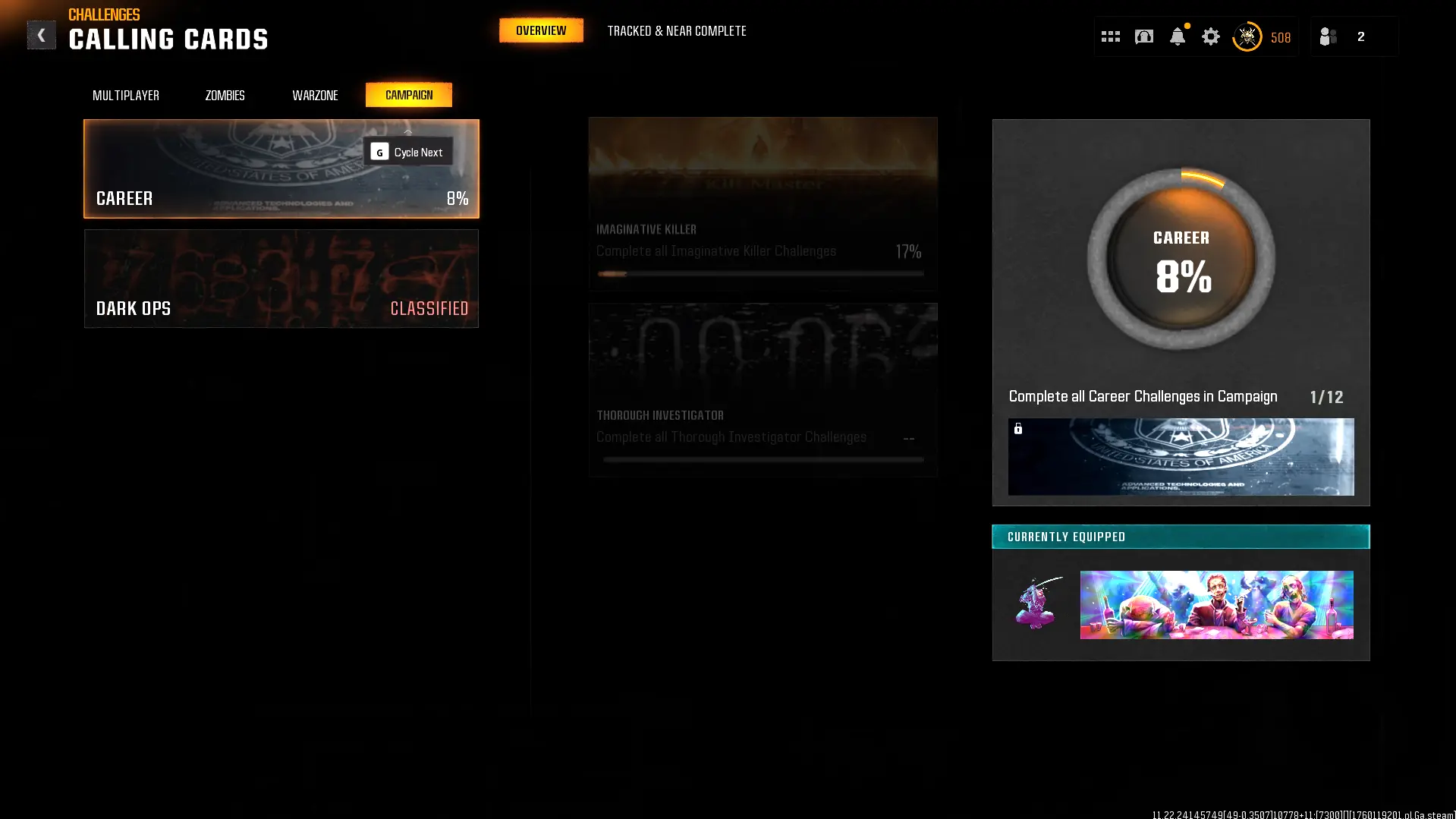Open the grid menu icon

1110,36
